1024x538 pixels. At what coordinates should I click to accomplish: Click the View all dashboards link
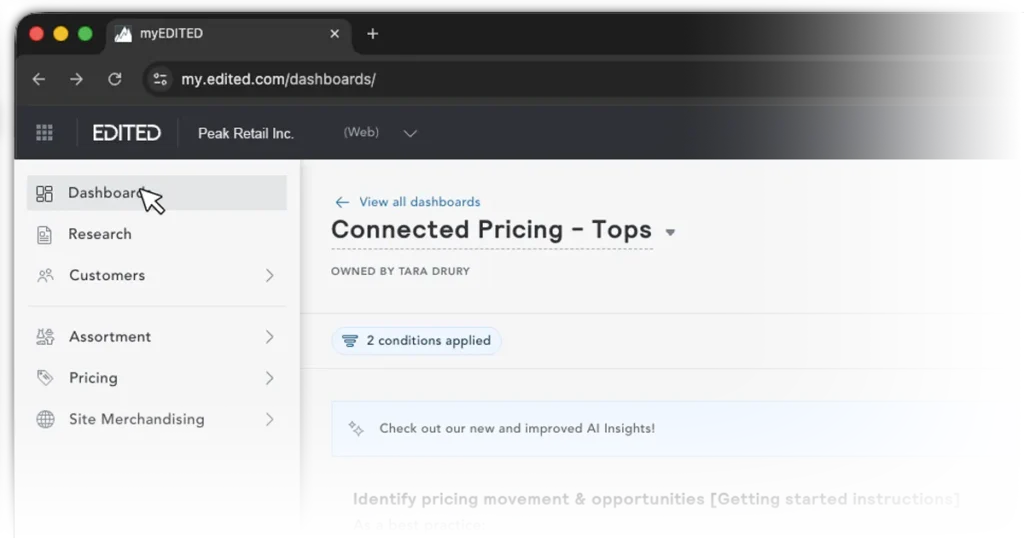click(419, 202)
